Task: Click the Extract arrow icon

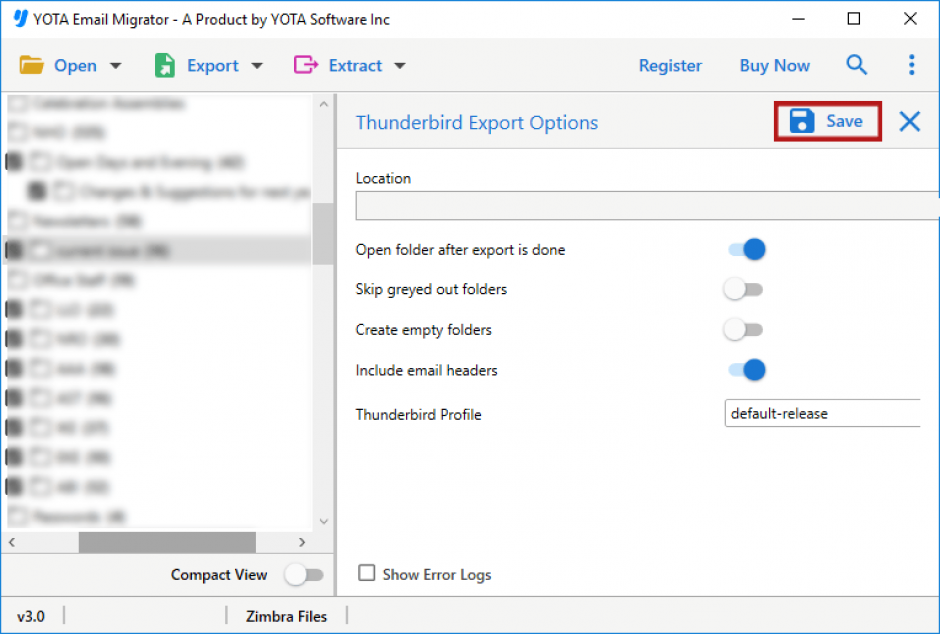Action: [305, 66]
